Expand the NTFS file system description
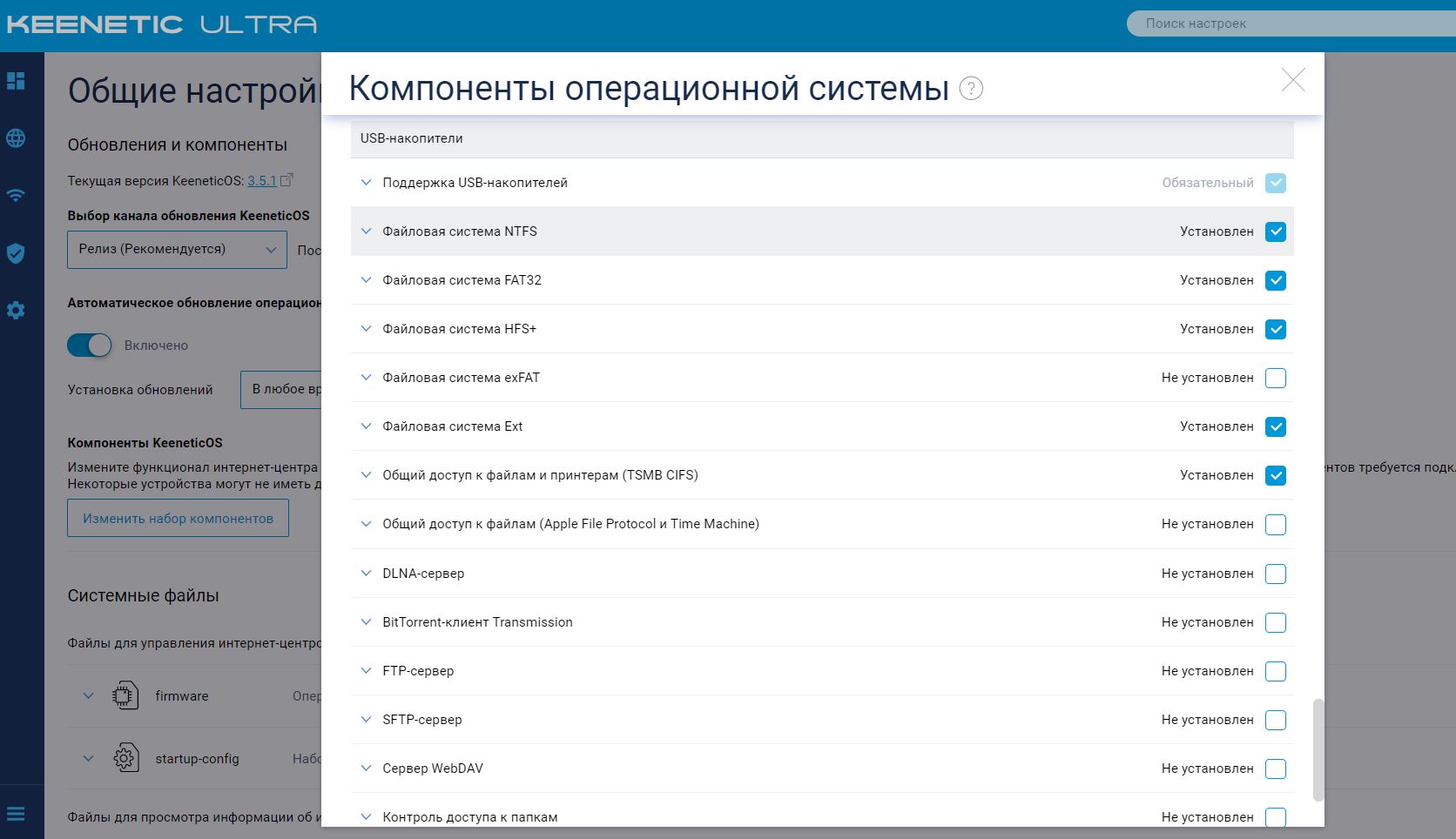The height and width of the screenshot is (839, 1456). click(366, 232)
